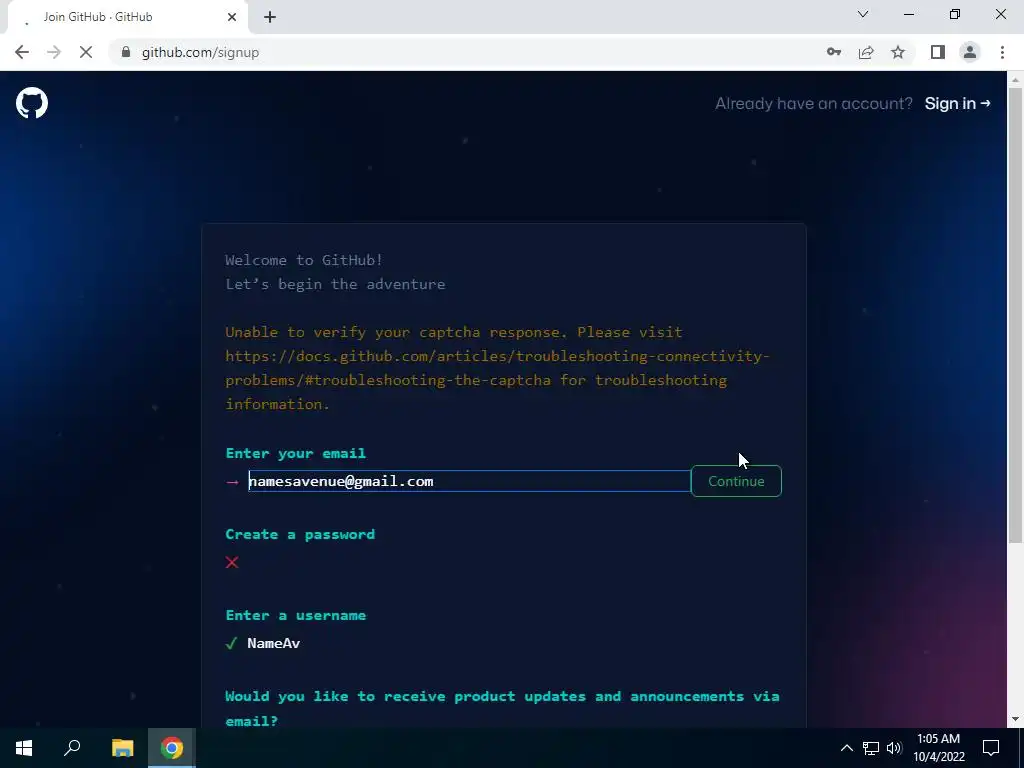Open the Chrome profile avatar

pos(970,52)
